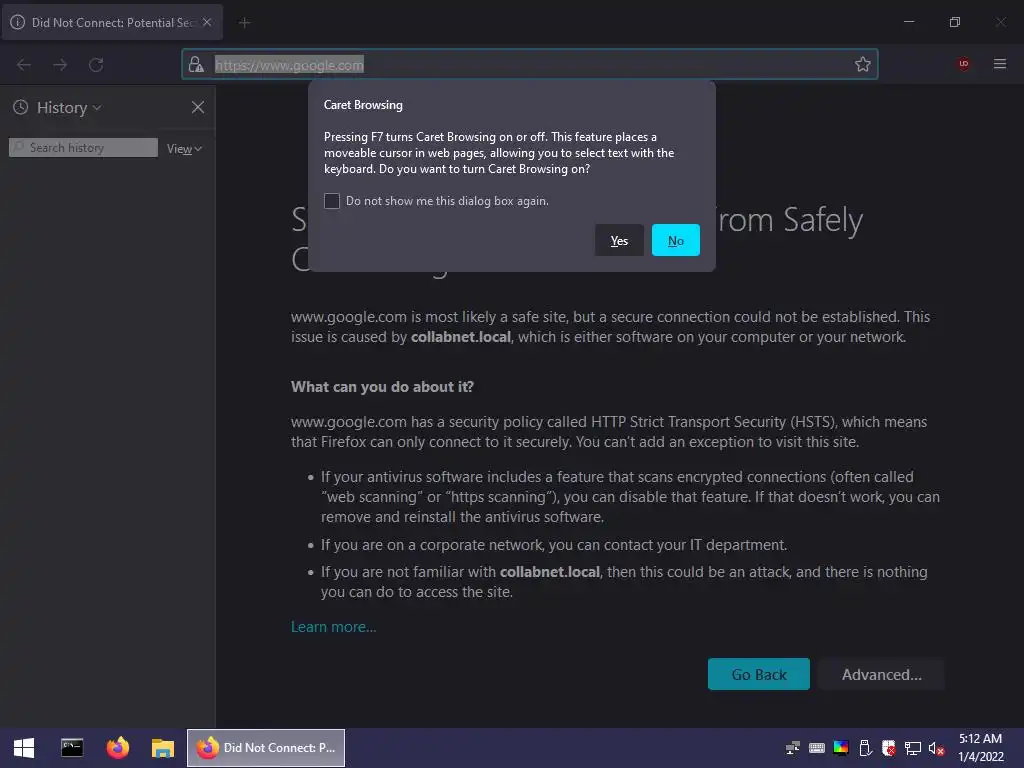Screen dimensions: 1024x768
Task: Click the security shield tray icon
Action: [x=889, y=748]
